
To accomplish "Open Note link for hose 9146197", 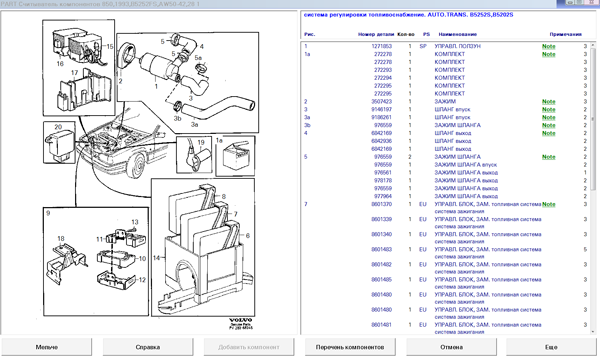I will 548,109.
